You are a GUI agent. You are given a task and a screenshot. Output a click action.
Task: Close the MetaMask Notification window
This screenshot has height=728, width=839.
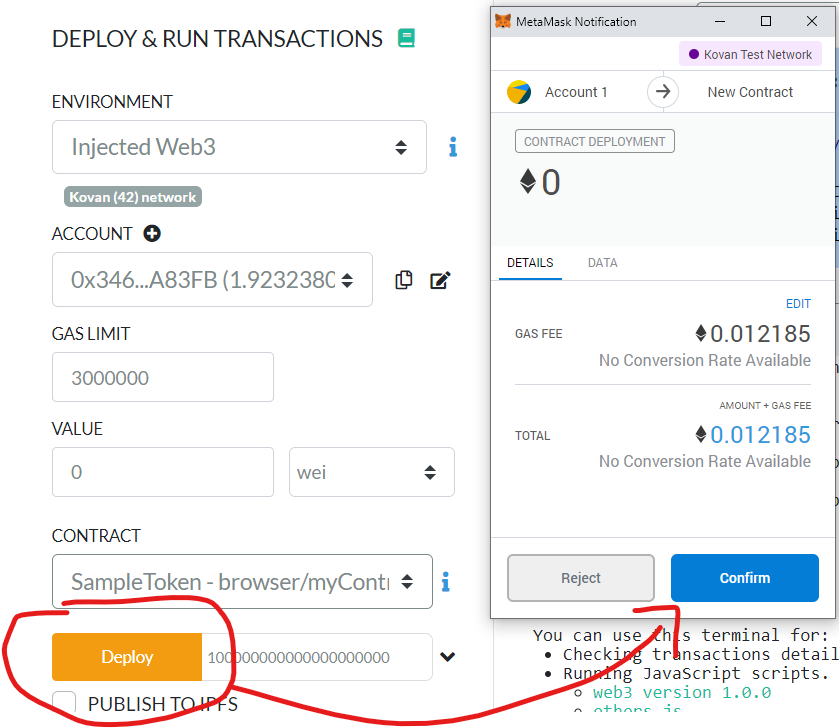(812, 21)
